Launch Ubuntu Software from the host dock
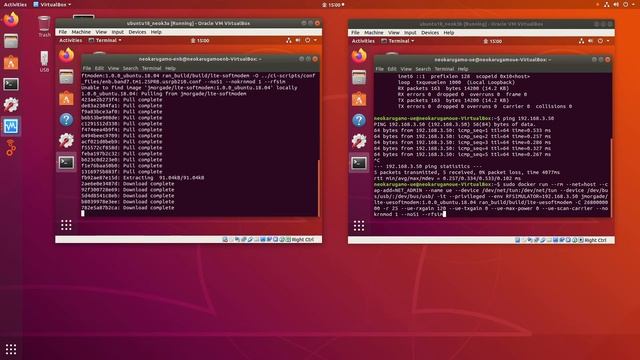The image size is (640, 360). 11,63
